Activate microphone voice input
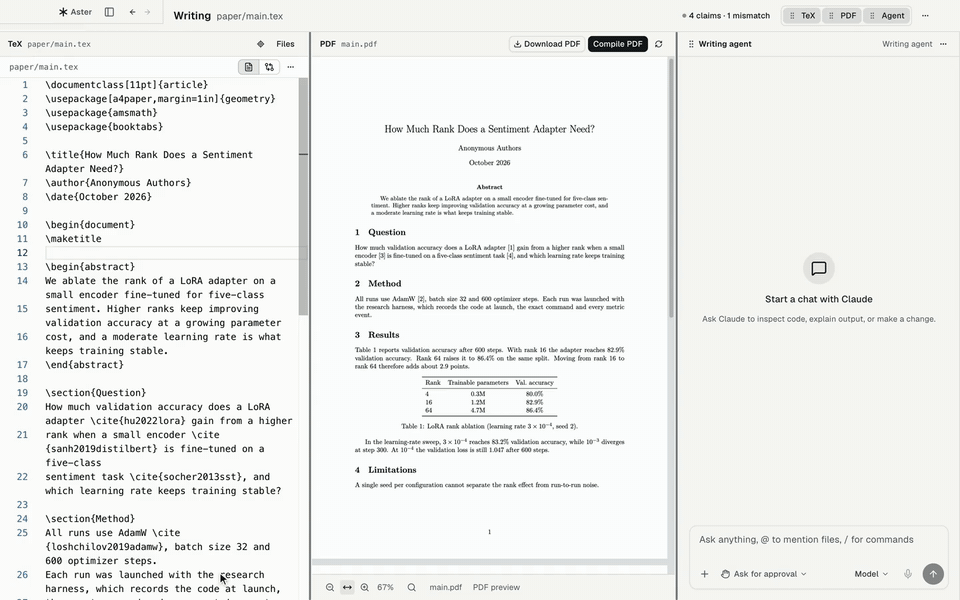 (908, 574)
